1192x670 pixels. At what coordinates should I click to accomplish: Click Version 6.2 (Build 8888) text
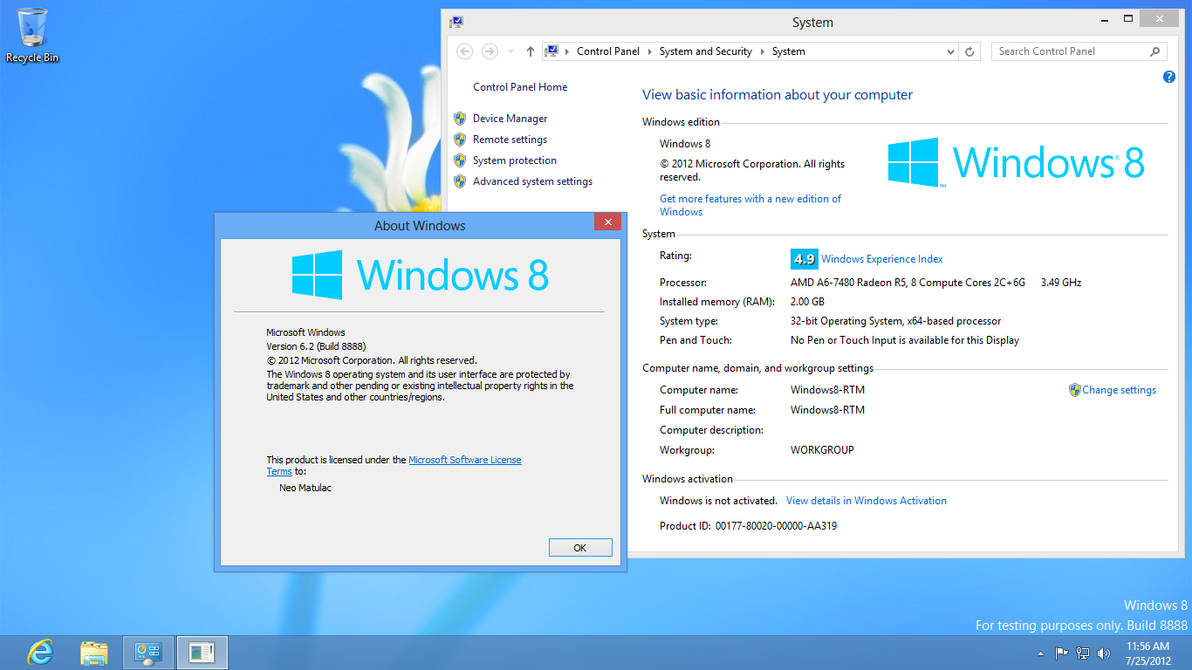(315, 346)
